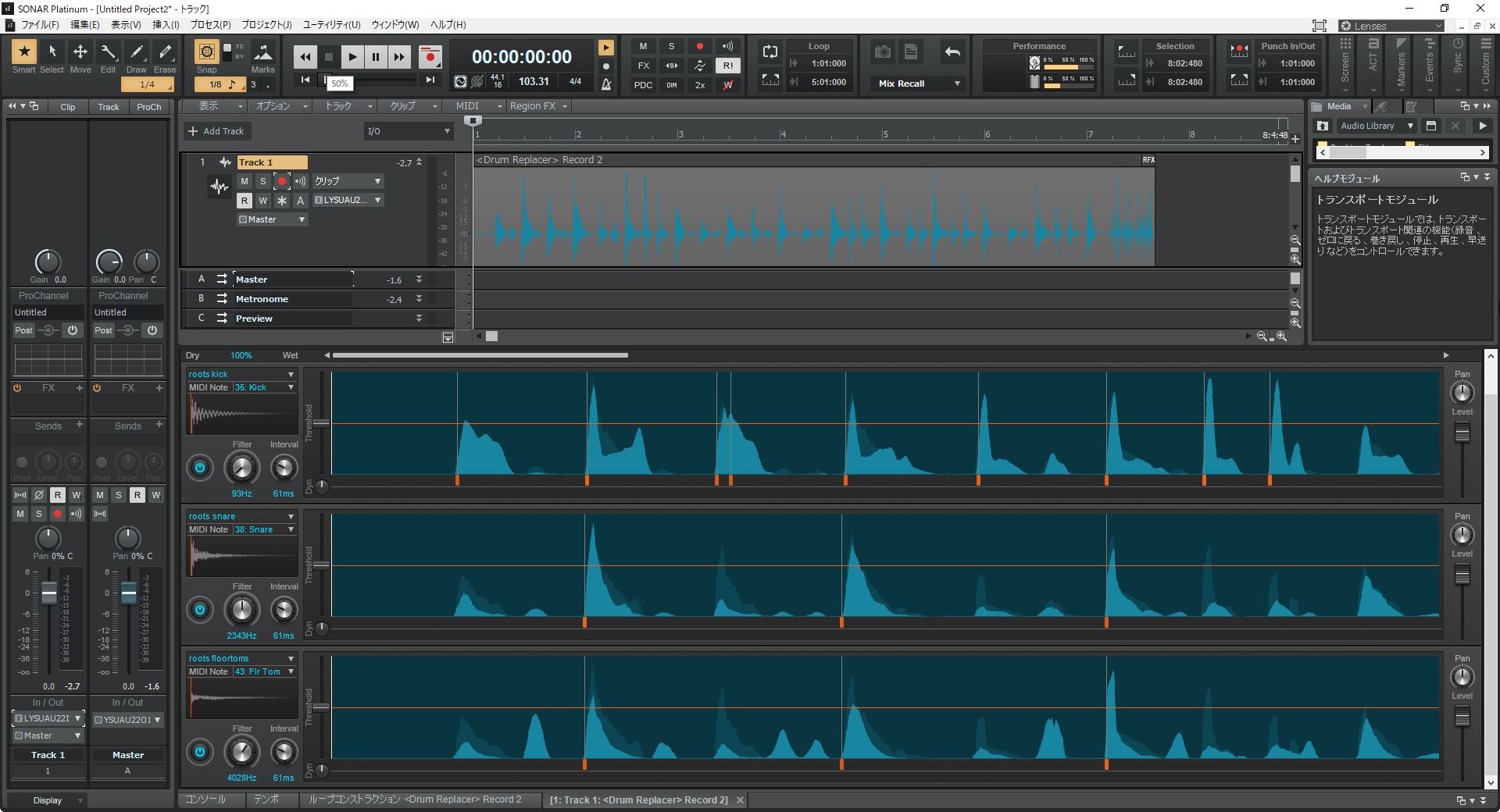Open the Lenses dropdown
Screen dimensions: 1500x812
(1391, 26)
